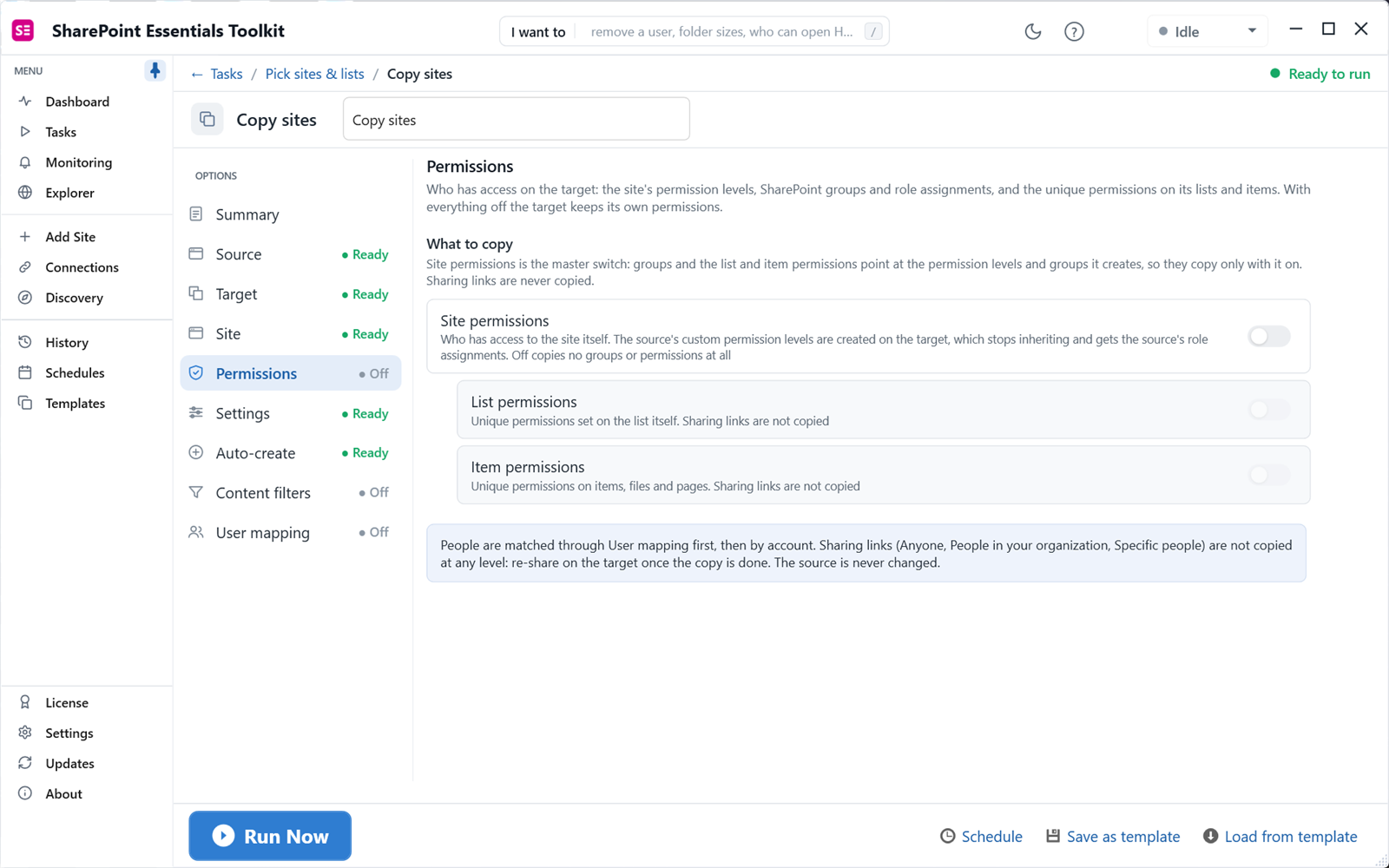The height and width of the screenshot is (868, 1389).
Task: Click the Schedules calendar icon
Action: 25,372
